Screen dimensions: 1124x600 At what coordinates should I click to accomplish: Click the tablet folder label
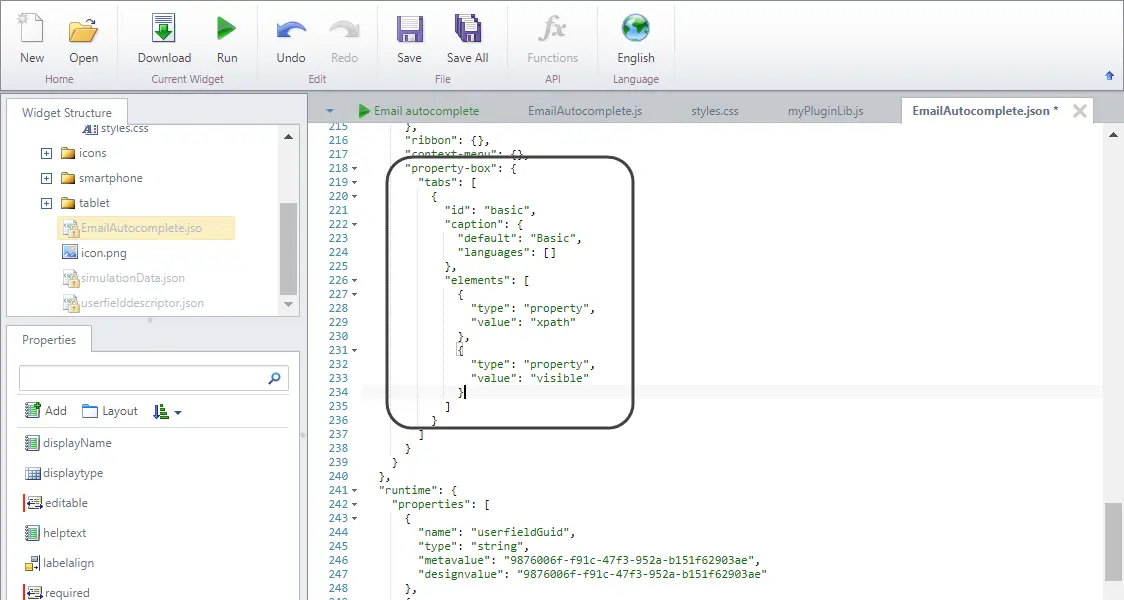coord(94,203)
